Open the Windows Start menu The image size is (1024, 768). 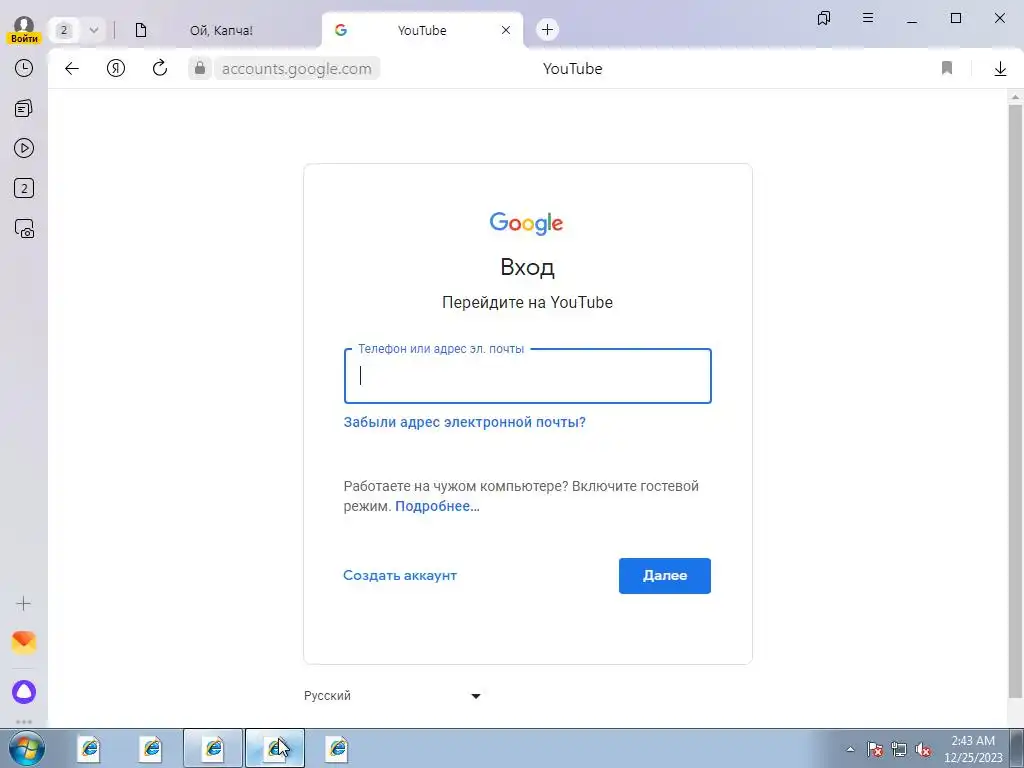[27, 748]
